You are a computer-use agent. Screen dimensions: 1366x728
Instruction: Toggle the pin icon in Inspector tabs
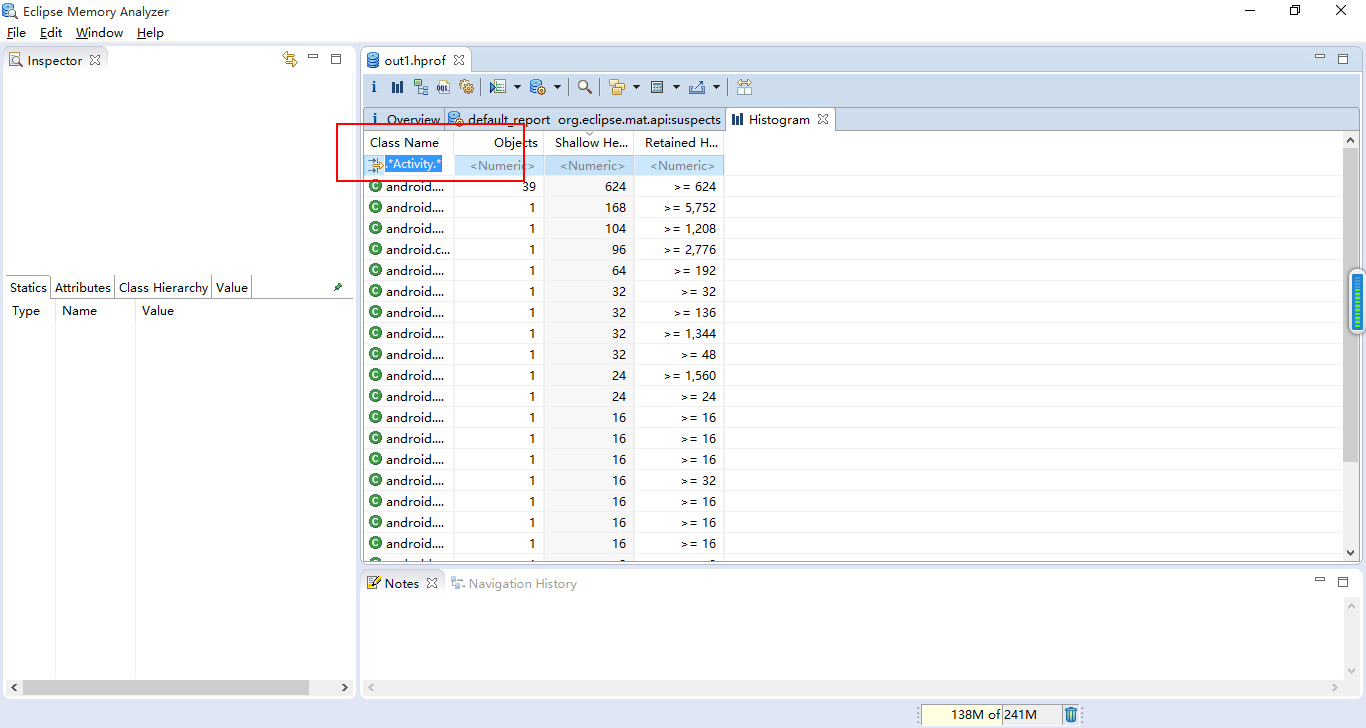(338, 287)
